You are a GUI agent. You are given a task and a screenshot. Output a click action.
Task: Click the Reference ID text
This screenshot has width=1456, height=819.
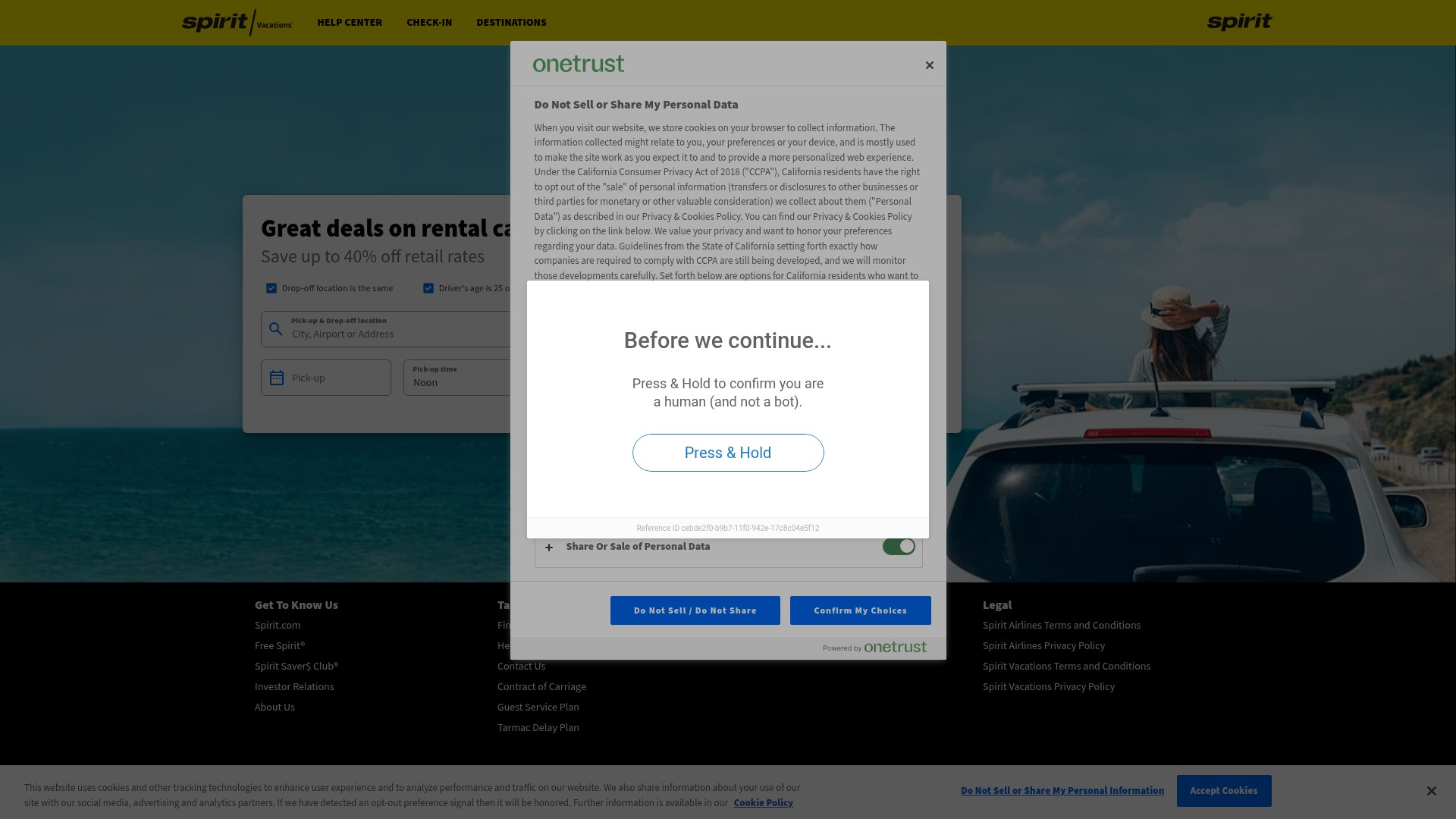[728, 529]
